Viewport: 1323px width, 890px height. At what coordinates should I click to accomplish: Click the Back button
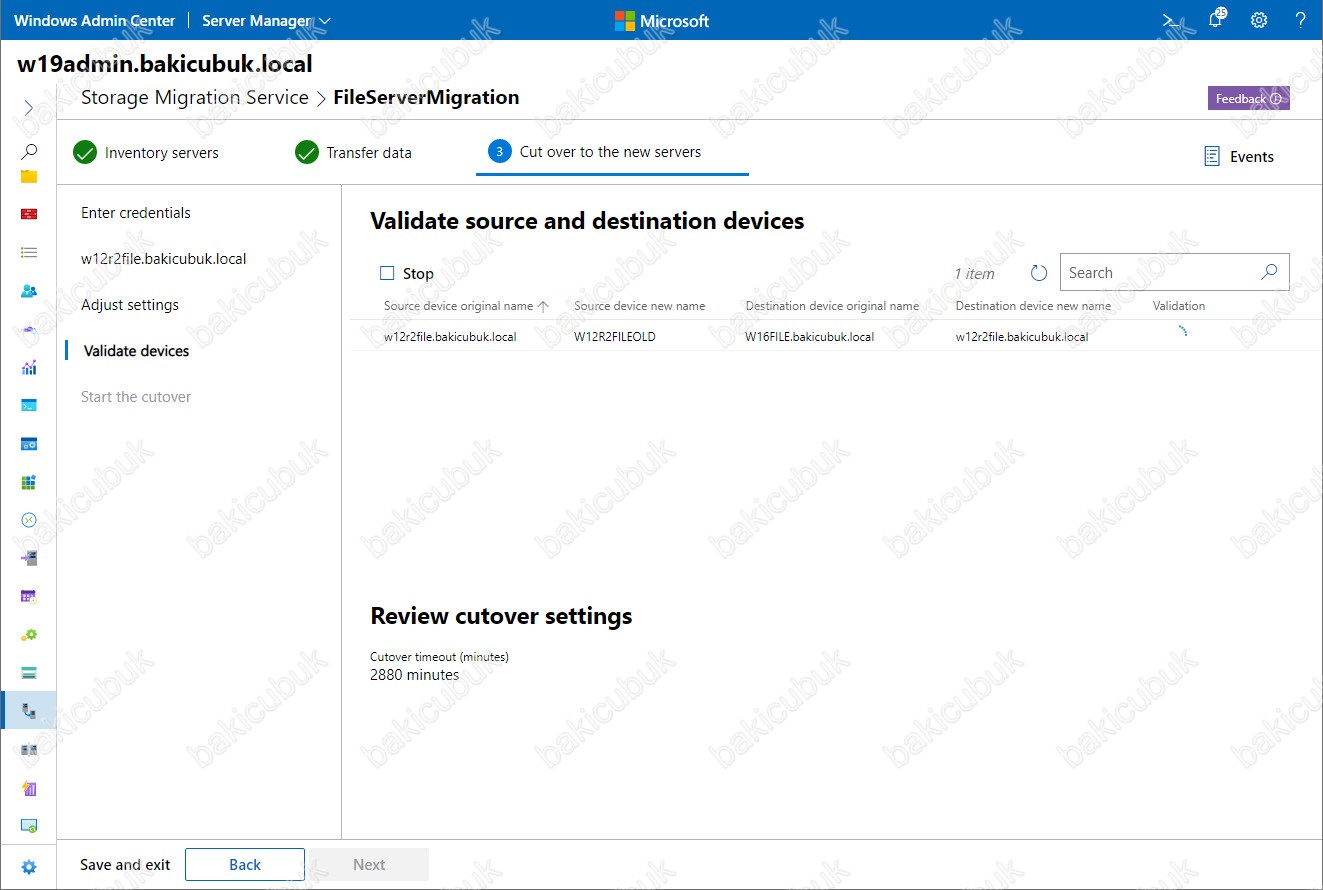pyautogui.click(x=245, y=865)
